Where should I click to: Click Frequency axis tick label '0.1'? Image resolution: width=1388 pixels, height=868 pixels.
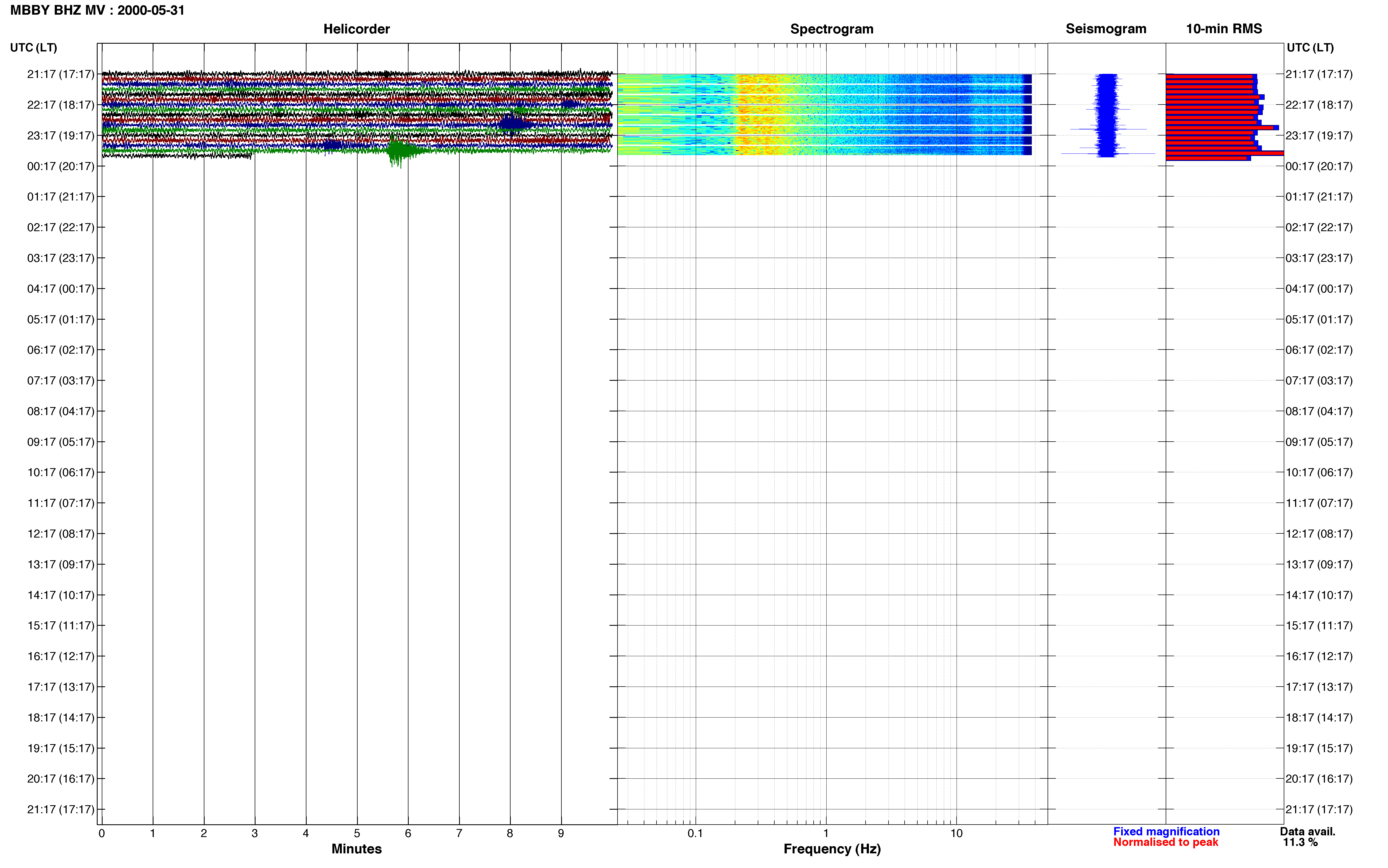(x=695, y=833)
